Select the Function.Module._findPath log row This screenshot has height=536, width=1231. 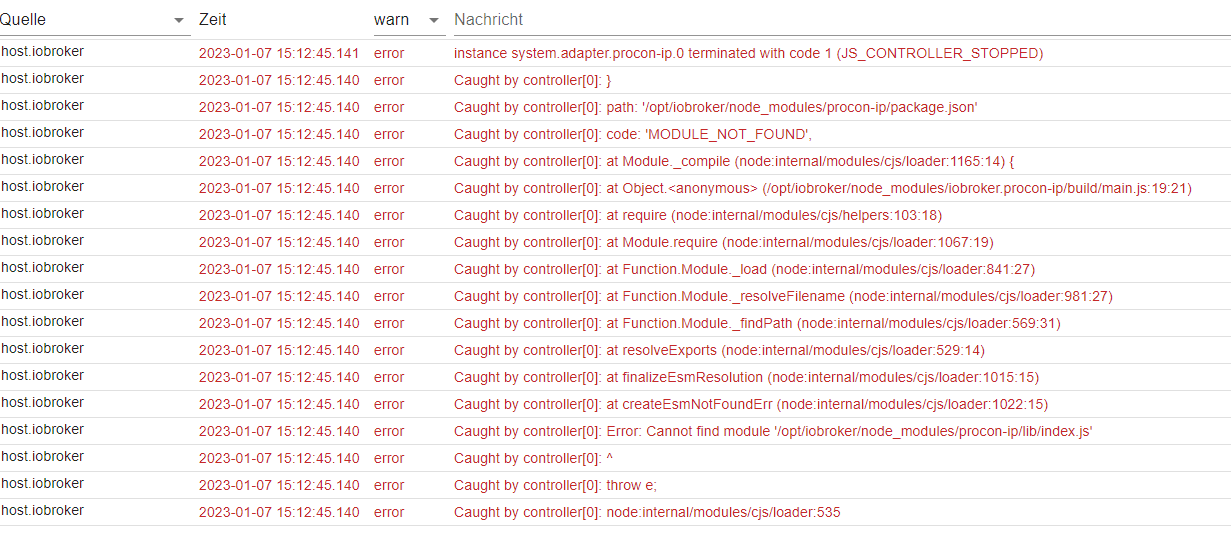tap(615, 323)
